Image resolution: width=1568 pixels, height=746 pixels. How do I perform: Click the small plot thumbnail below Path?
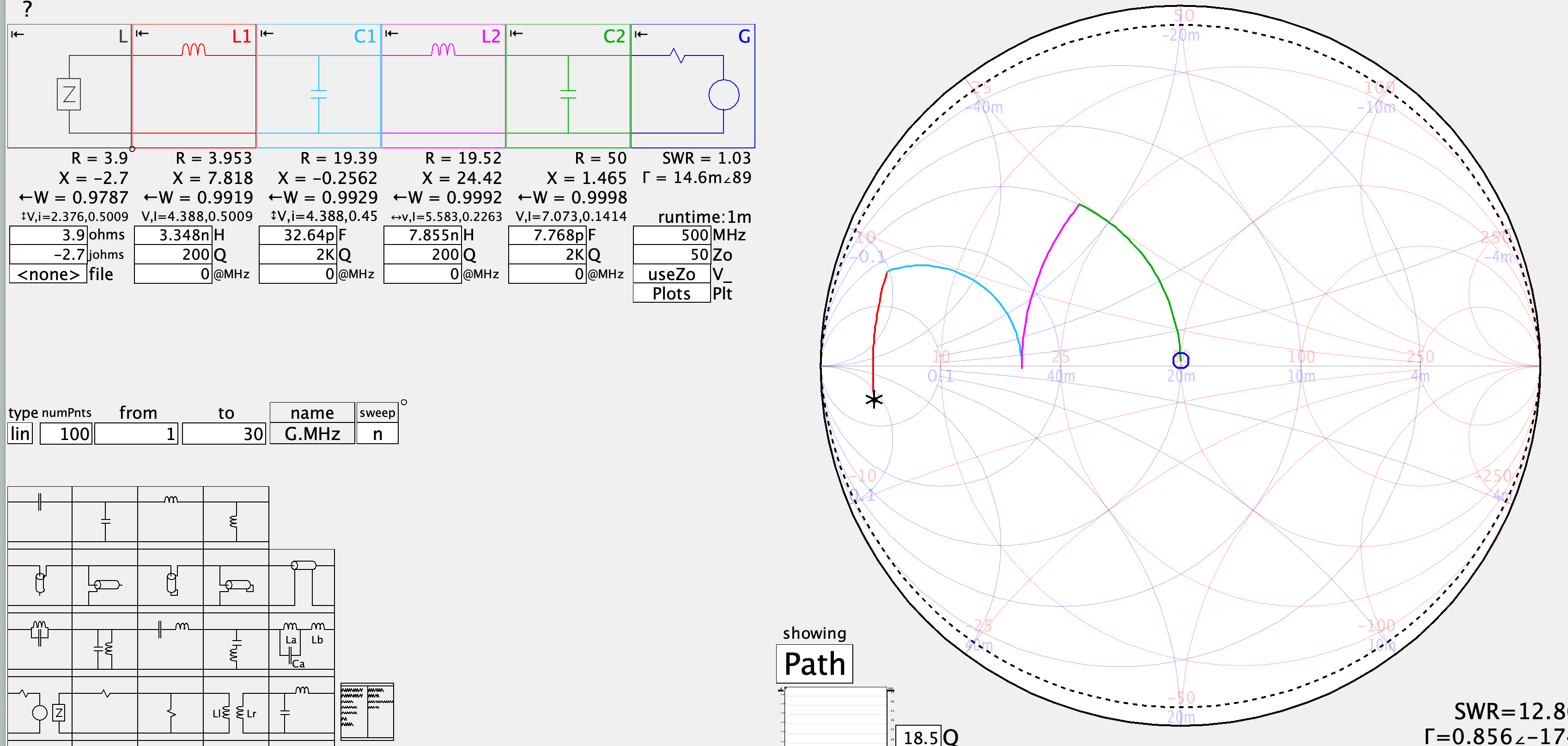836,716
